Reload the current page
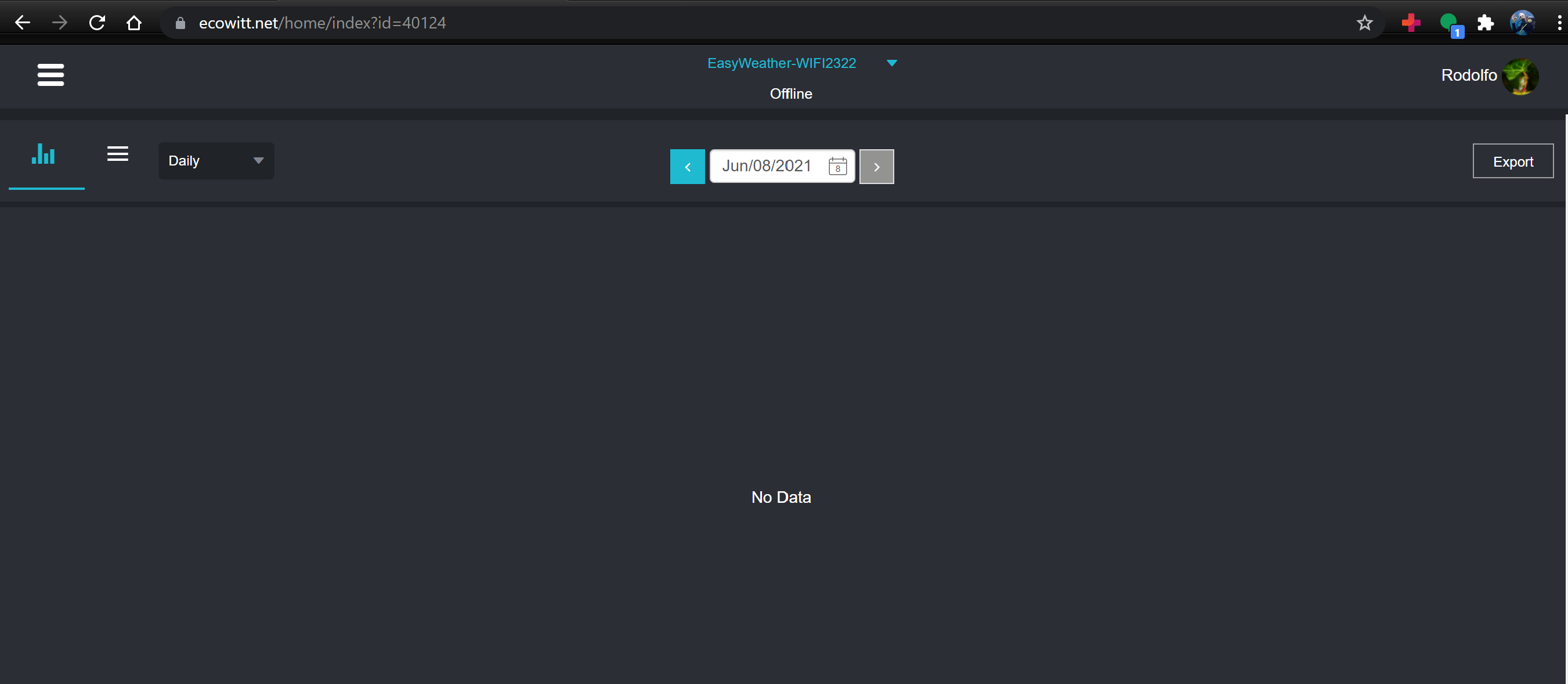This screenshot has height=684, width=1568. point(97,23)
